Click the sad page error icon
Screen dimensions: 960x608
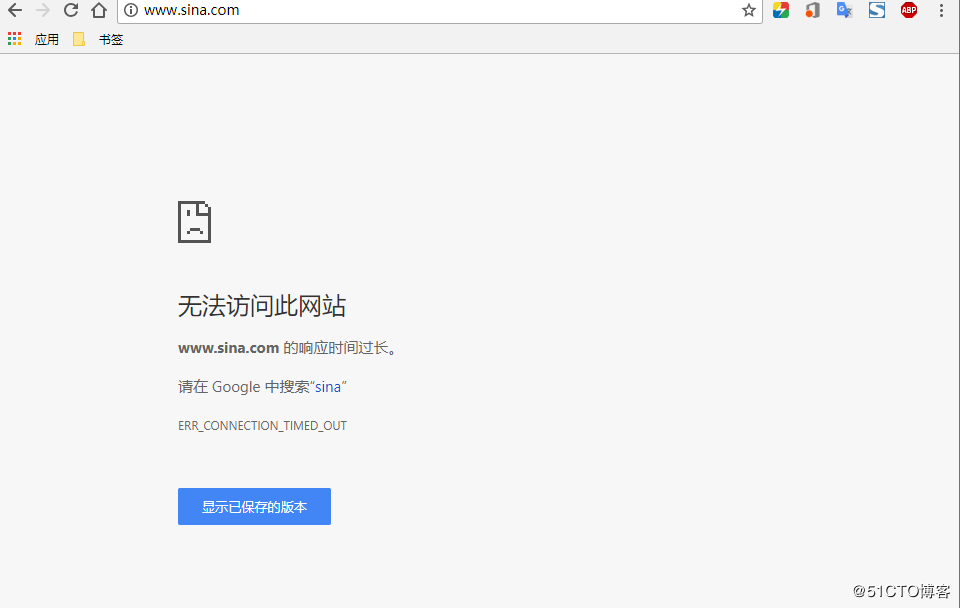[x=194, y=222]
